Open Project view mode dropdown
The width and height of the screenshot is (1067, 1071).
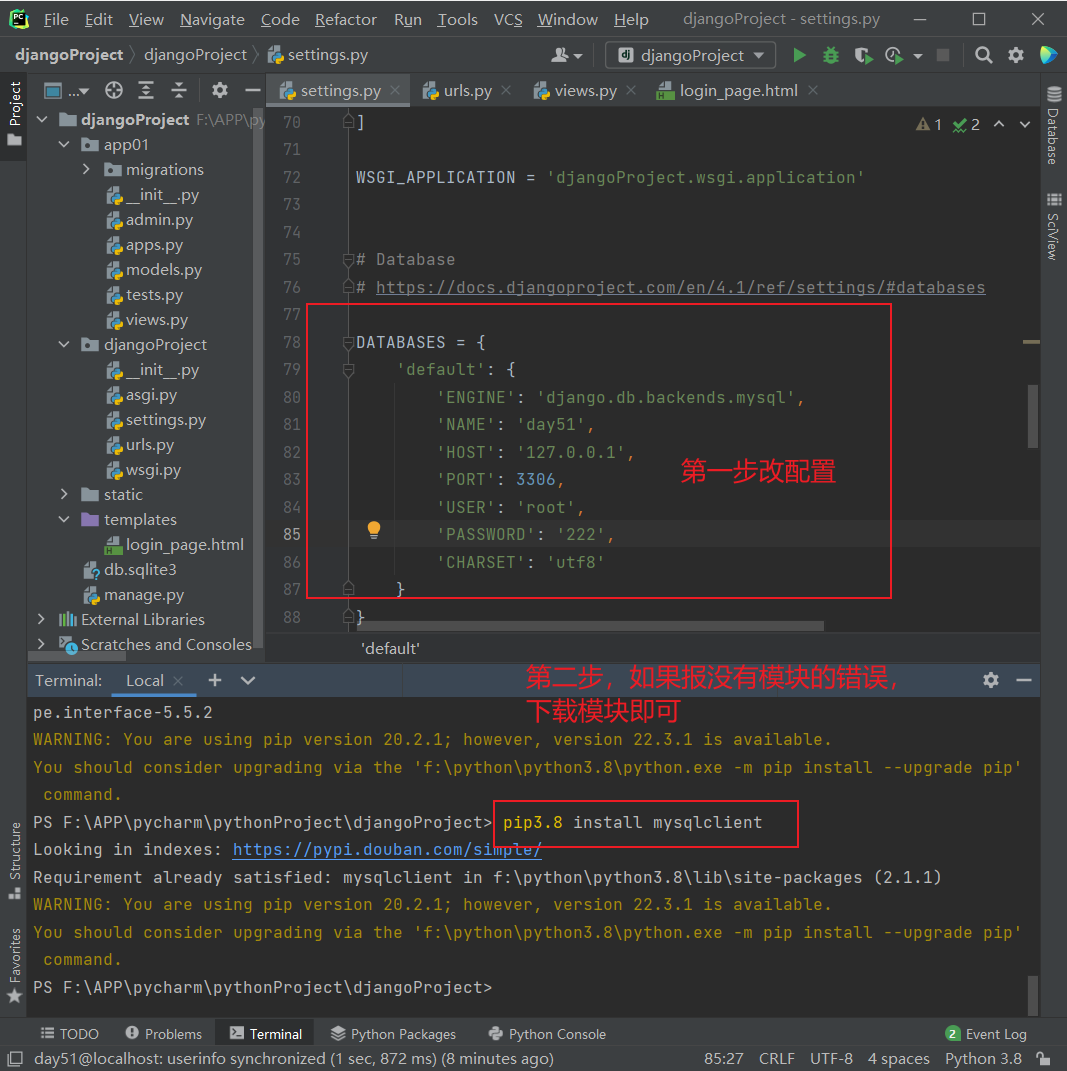(x=67, y=90)
